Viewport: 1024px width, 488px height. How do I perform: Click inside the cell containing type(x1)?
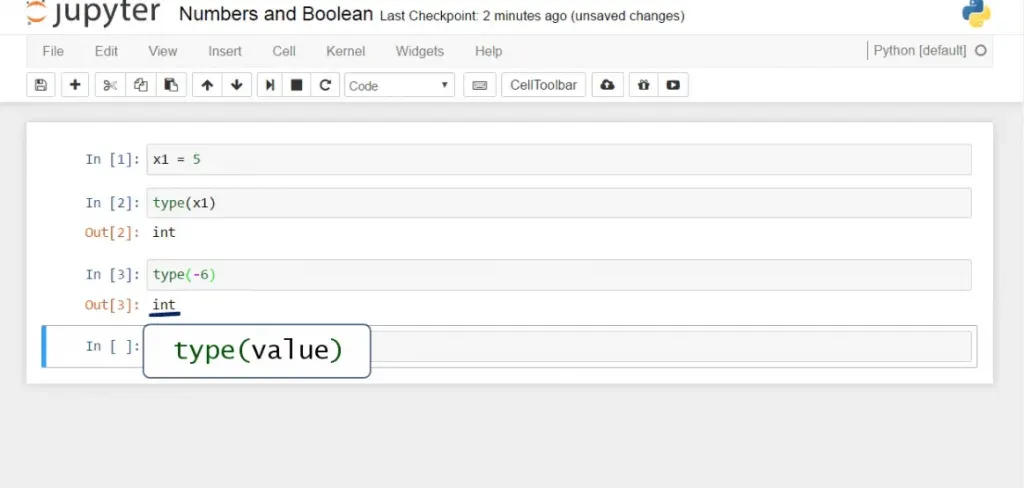pyautogui.click(x=558, y=203)
